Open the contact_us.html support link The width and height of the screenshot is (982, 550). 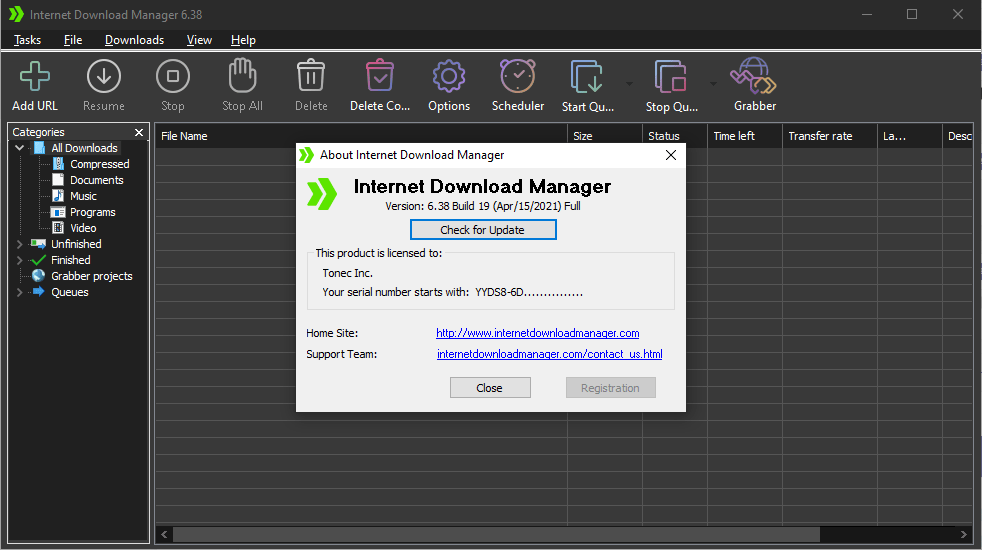549,354
